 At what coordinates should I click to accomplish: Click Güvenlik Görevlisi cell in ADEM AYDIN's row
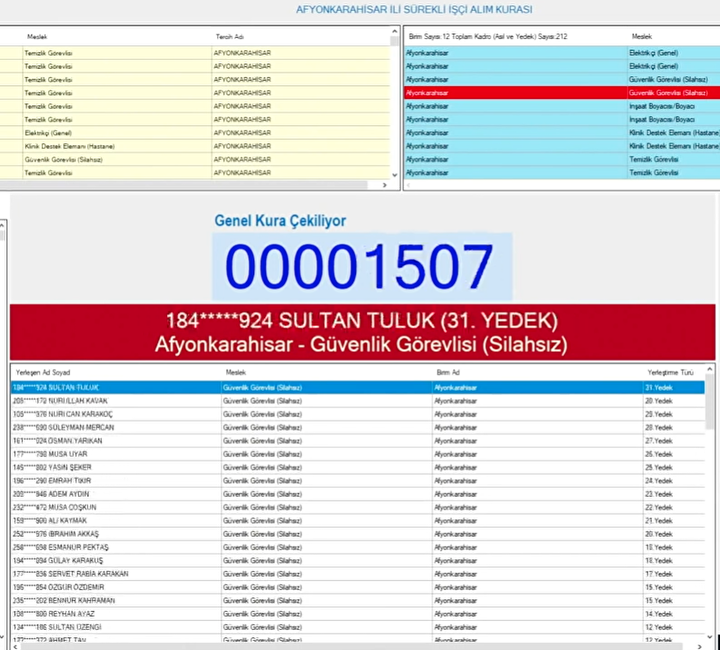pyautogui.click(x=326, y=494)
